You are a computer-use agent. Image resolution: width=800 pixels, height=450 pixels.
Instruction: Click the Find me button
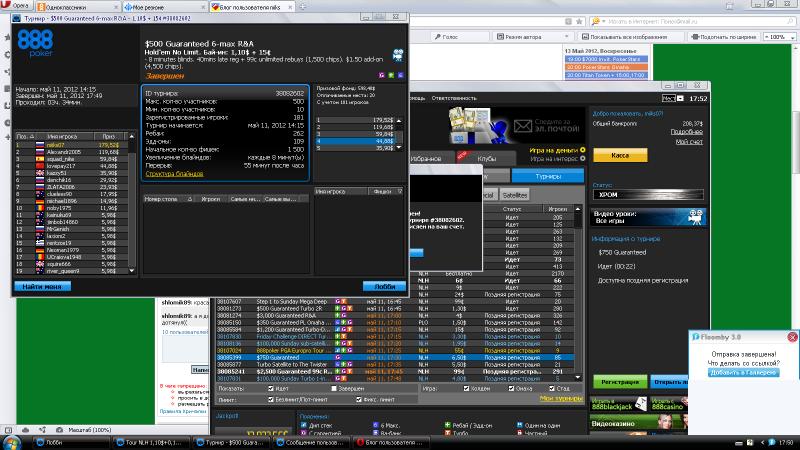(42, 287)
